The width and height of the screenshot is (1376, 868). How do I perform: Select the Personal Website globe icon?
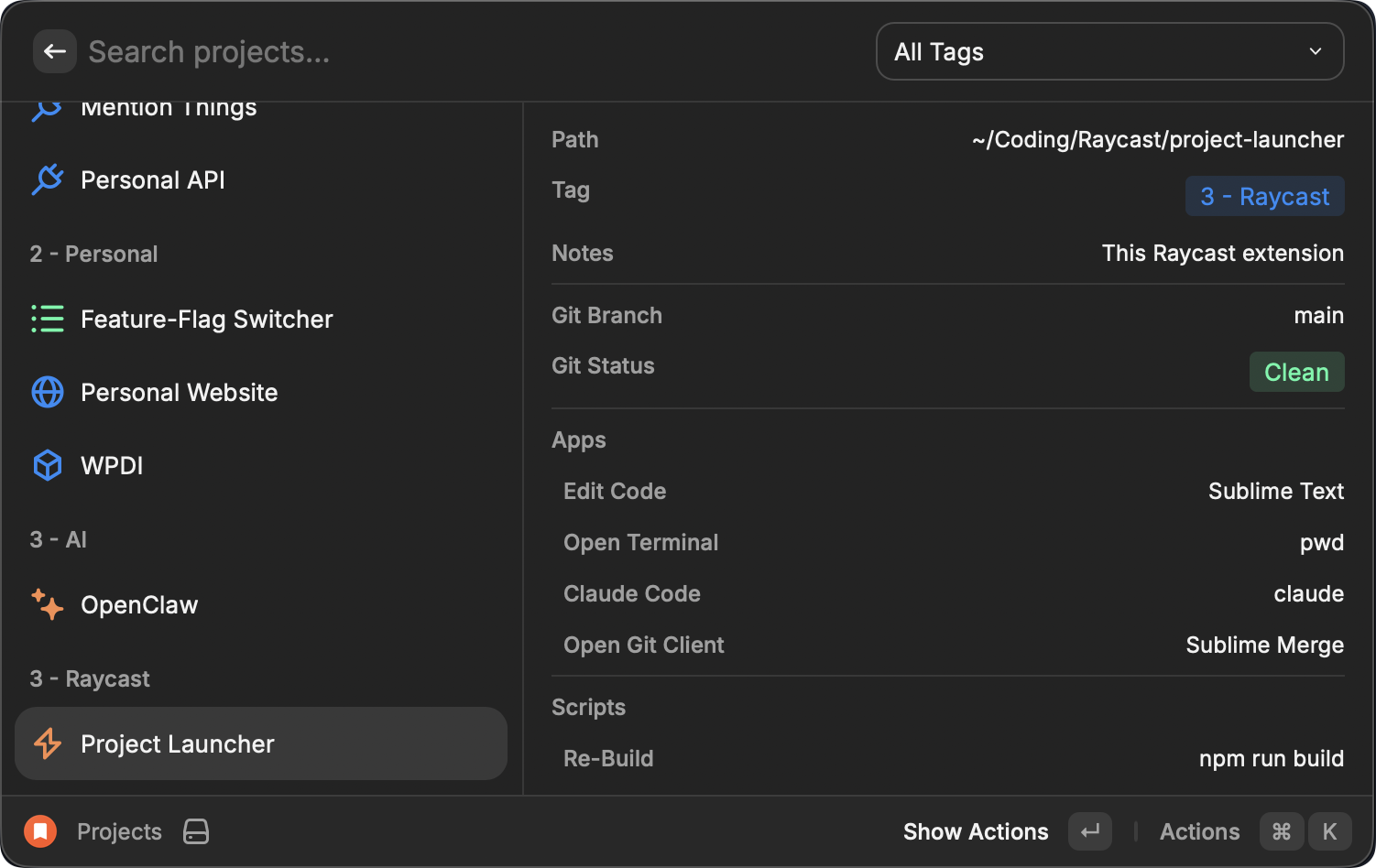click(47, 392)
